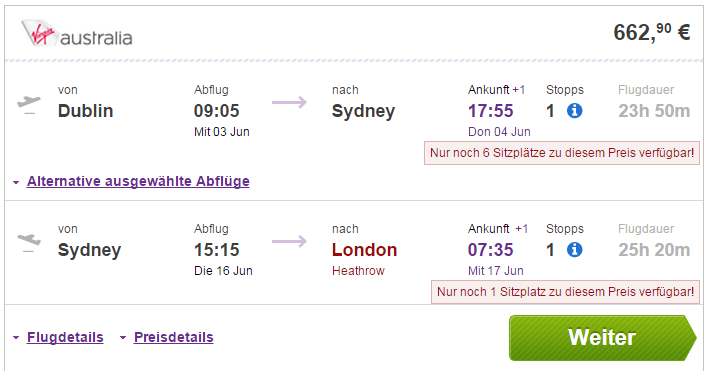708x371 pixels.
Task: Click the small triangle before Flugdetails
Action: pos(16,338)
